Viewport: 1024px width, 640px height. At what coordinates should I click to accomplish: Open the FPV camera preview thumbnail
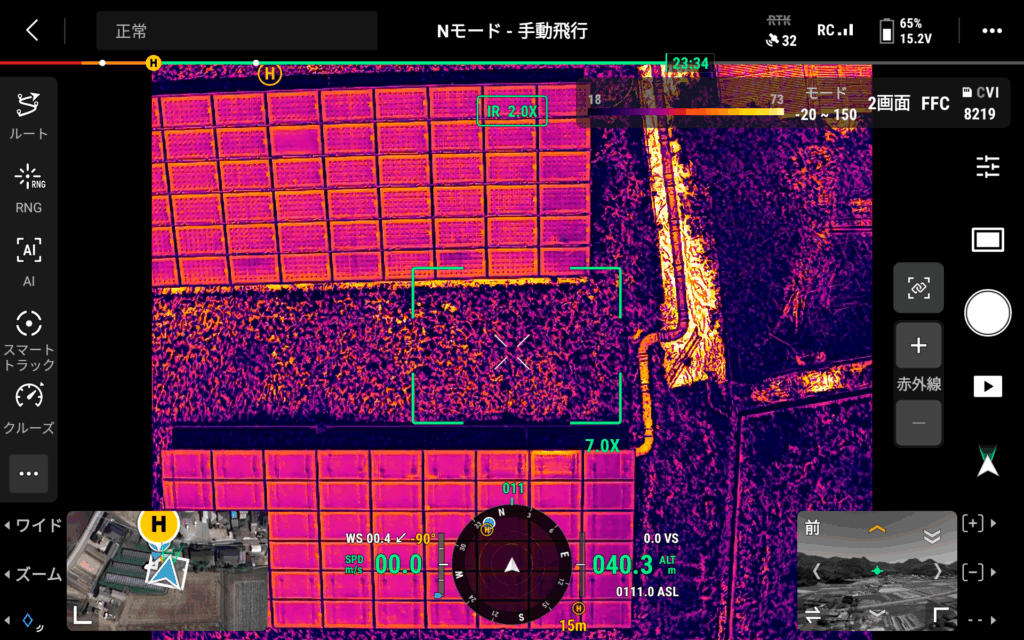[x=876, y=570]
